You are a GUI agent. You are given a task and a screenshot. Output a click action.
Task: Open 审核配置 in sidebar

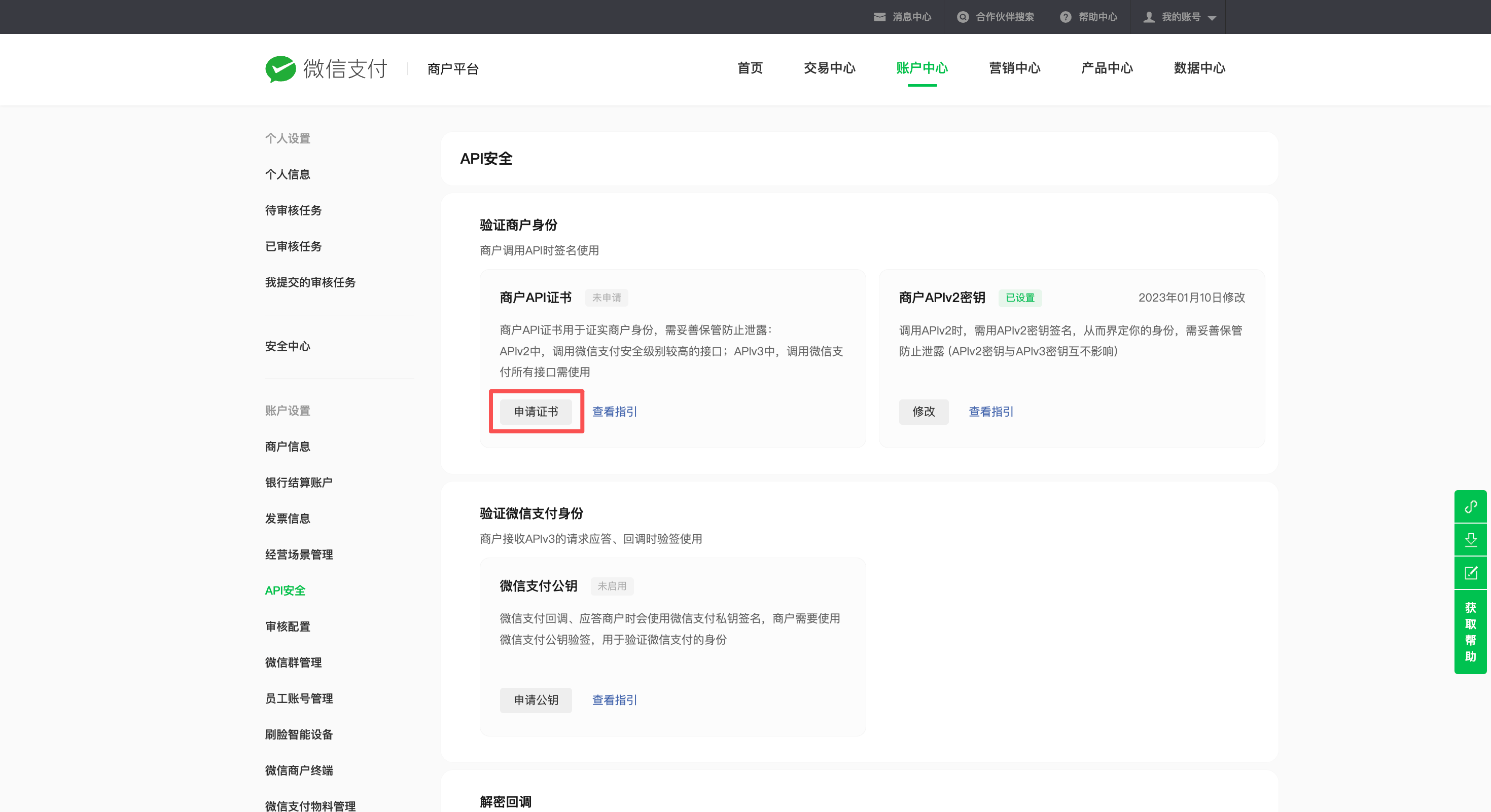(x=288, y=626)
